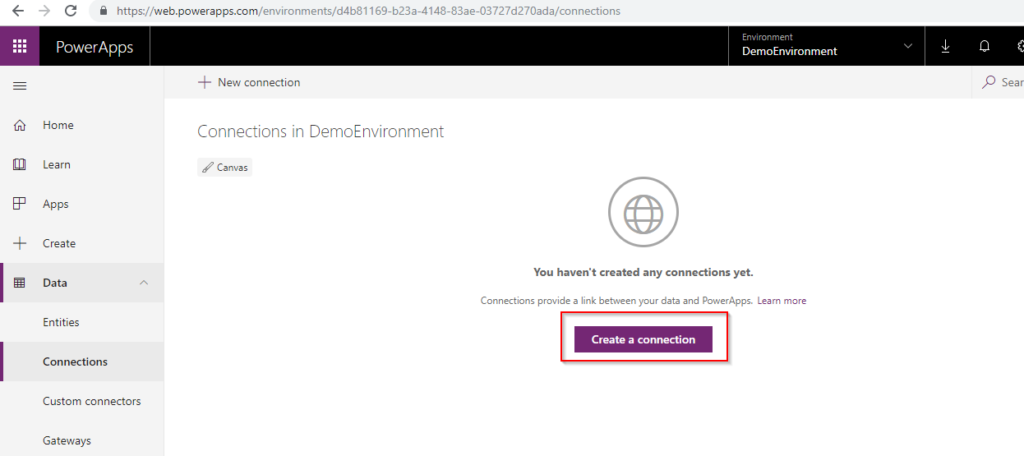Toggle the hamburger navigation menu
Viewport: 1024px width, 456px height.
[x=20, y=86]
